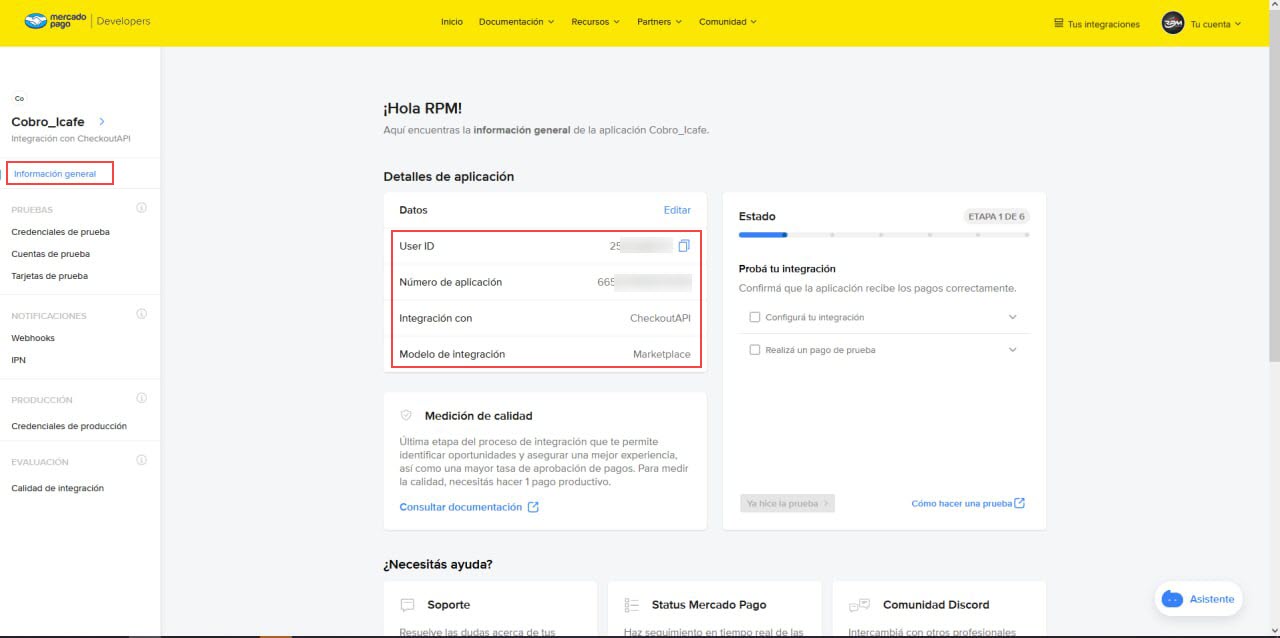The width and height of the screenshot is (1280, 638).
Task: Open Tarjetas de prueba
Action: pyautogui.click(x=49, y=276)
